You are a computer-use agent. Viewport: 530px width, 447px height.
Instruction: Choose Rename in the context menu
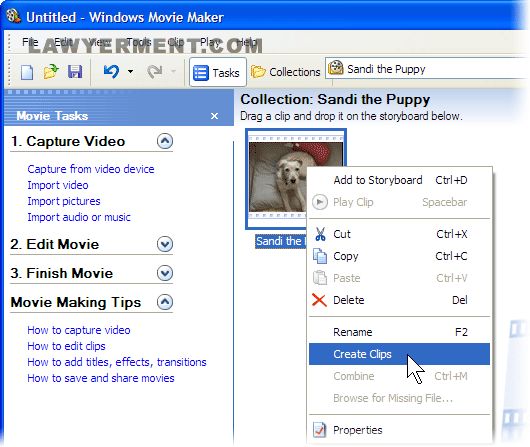pyautogui.click(x=399, y=332)
